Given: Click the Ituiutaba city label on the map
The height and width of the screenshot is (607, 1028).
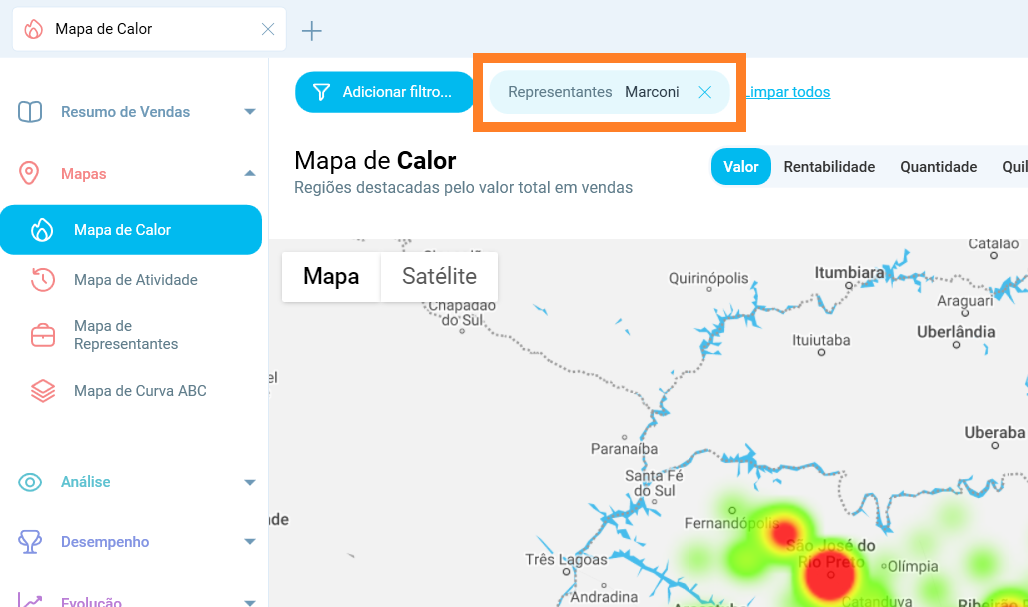Looking at the screenshot, I should point(821,340).
